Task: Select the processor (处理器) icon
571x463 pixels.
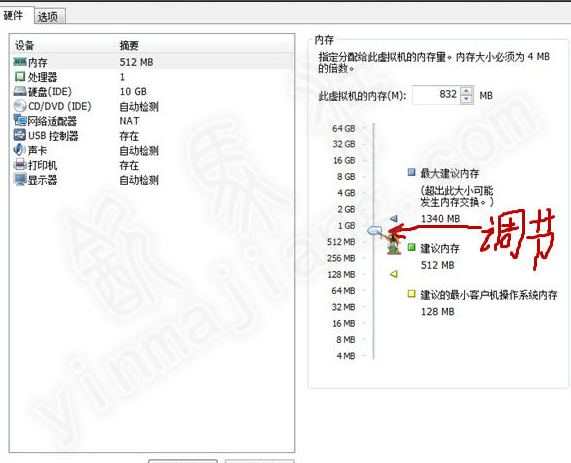Action: tap(20, 77)
